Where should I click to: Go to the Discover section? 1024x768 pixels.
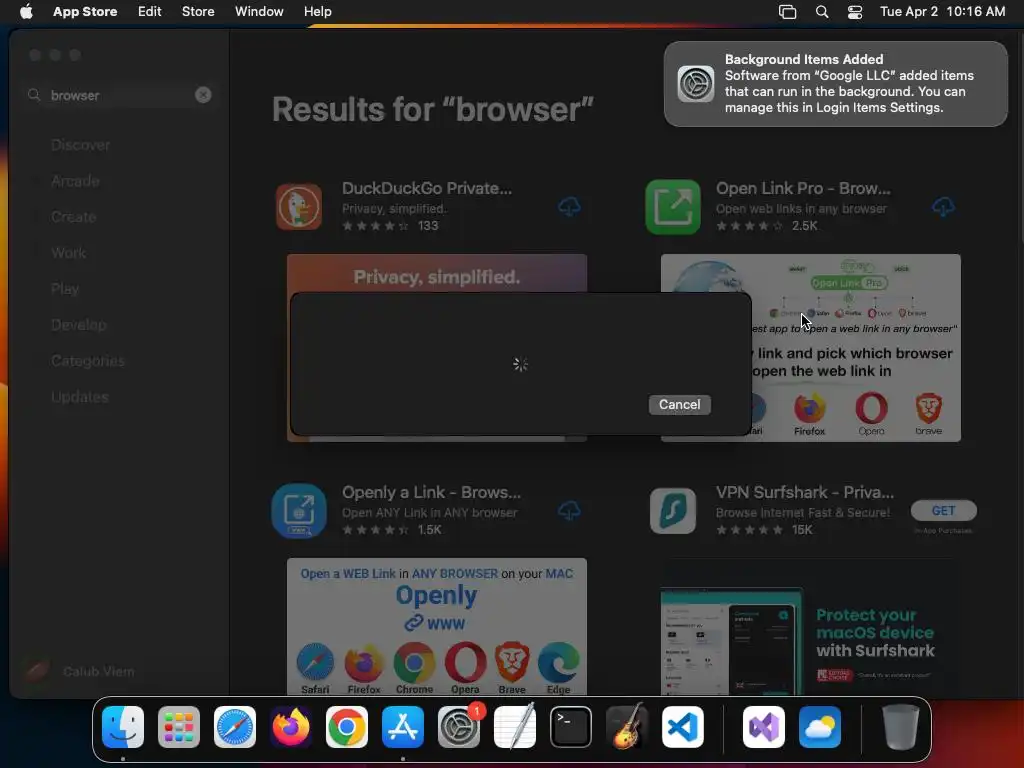(80, 145)
